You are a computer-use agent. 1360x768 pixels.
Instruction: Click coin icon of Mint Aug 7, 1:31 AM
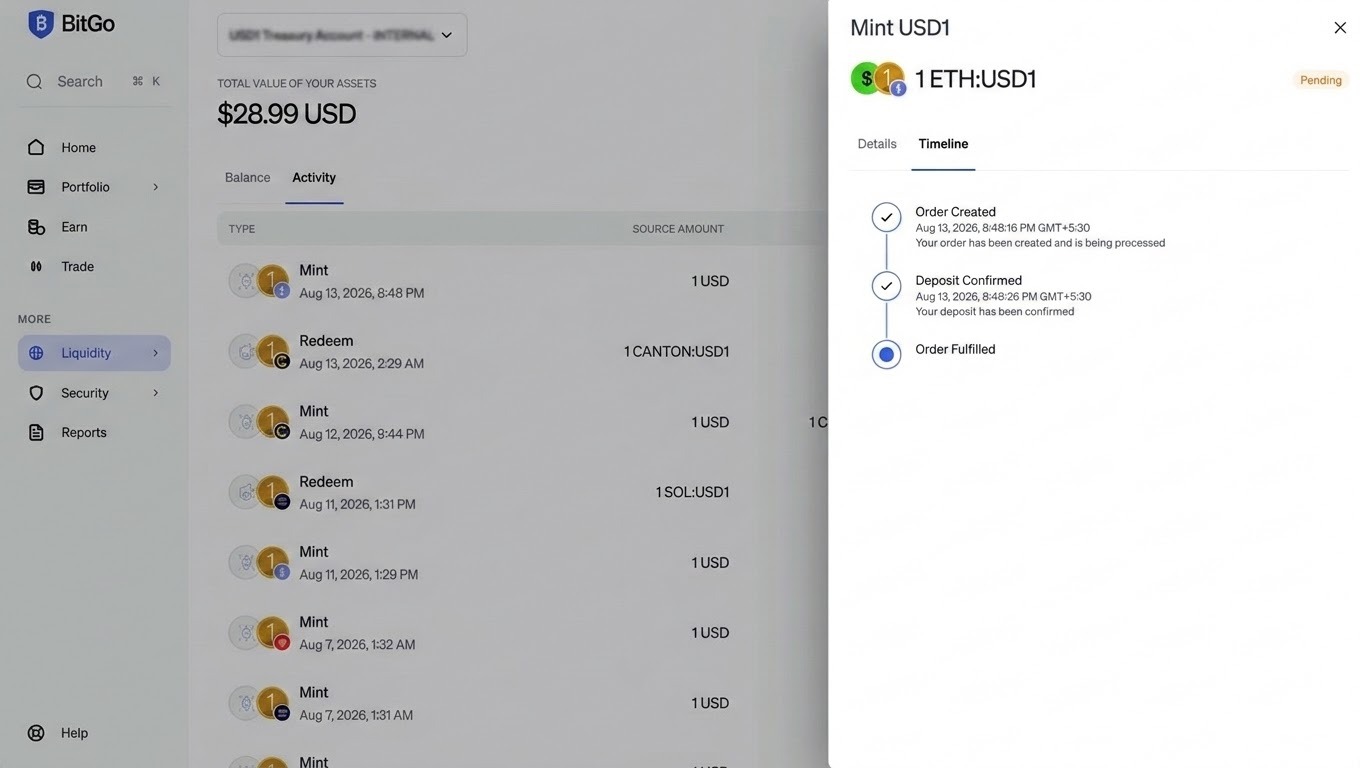tap(260, 703)
